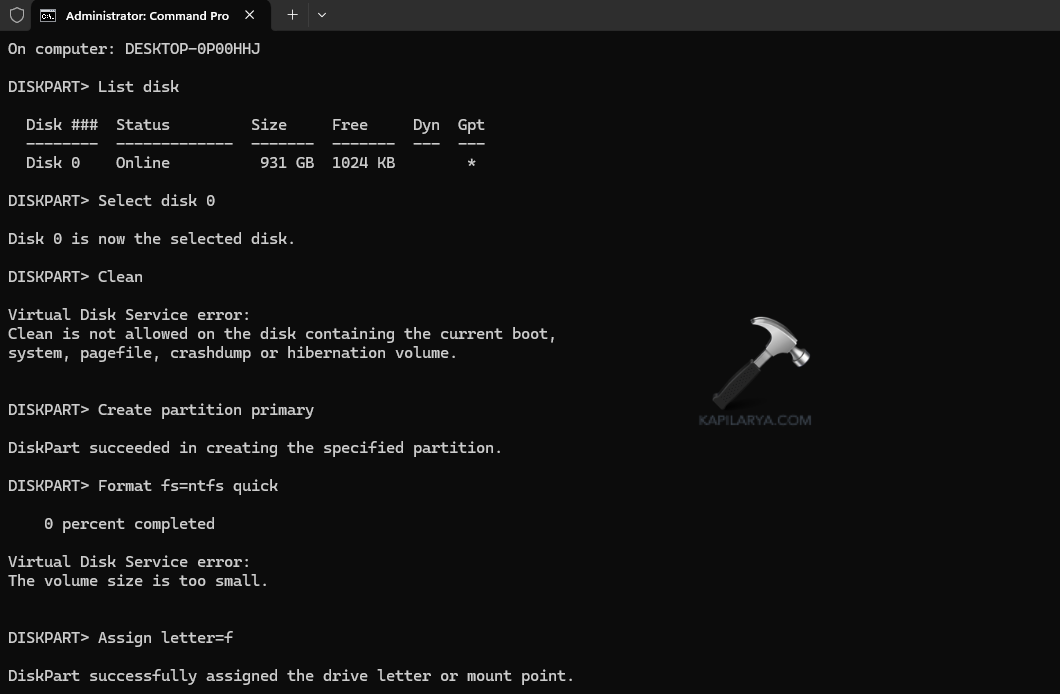This screenshot has width=1060, height=694.
Task: Click the computer name DESKTOP-0P00HHJ
Action: (192, 49)
